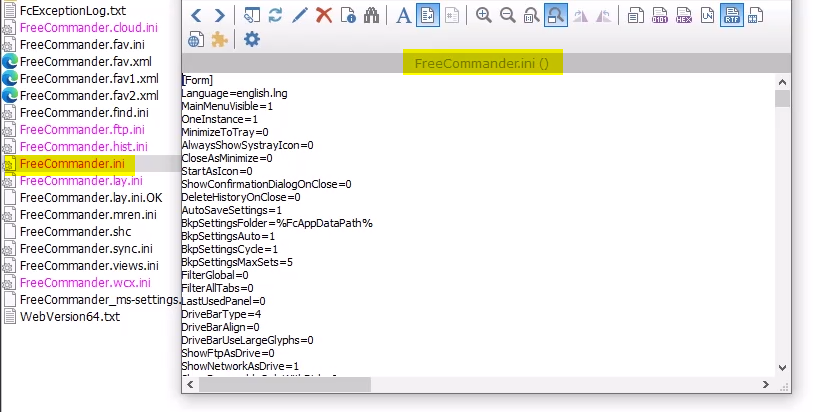Select FreeCommander.sync.ini file
This screenshot has height=412, width=820.
coord(86,248)
